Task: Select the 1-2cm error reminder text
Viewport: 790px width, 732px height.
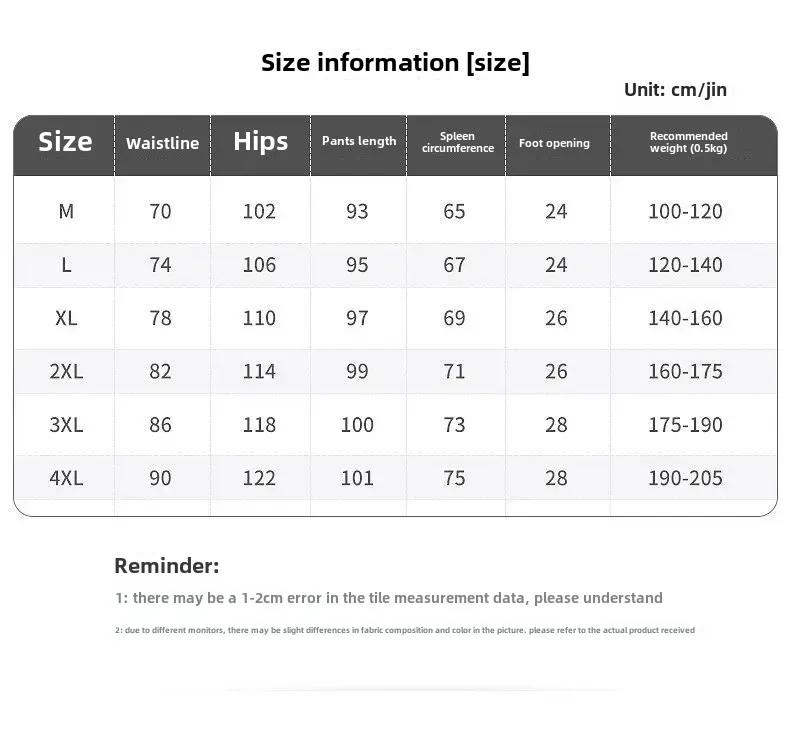Action: coord(388,598)
